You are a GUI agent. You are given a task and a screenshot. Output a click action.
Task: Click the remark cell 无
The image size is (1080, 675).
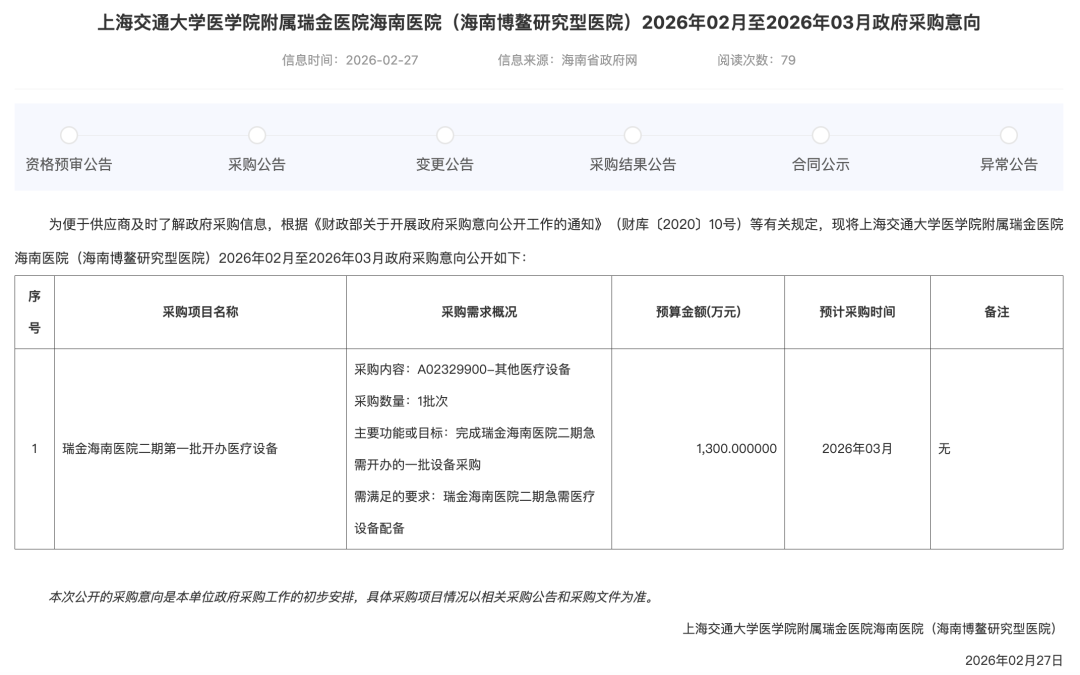997,449
